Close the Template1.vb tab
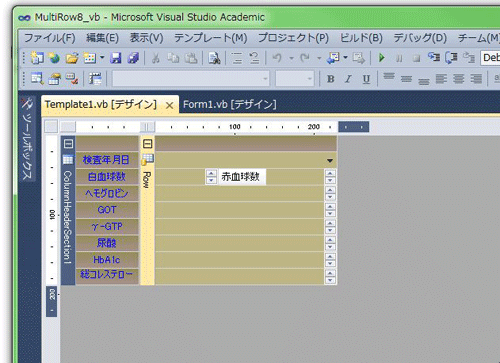 coord(169,106)
